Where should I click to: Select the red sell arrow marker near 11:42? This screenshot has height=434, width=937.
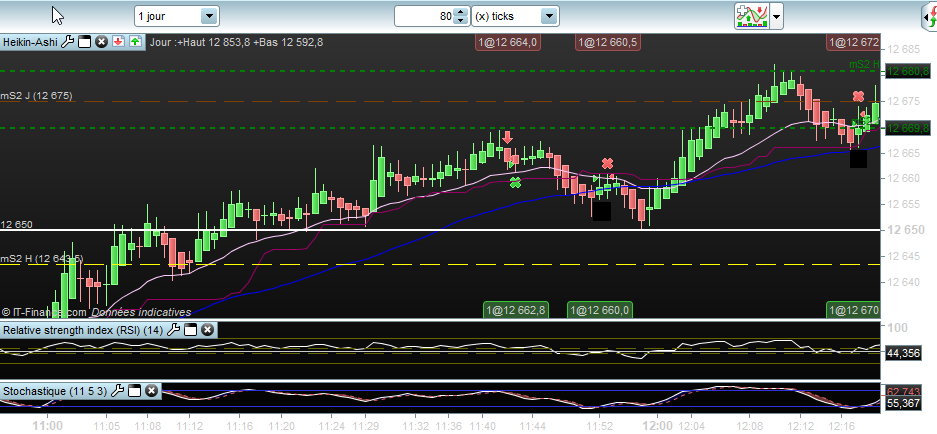coord(507,137)
